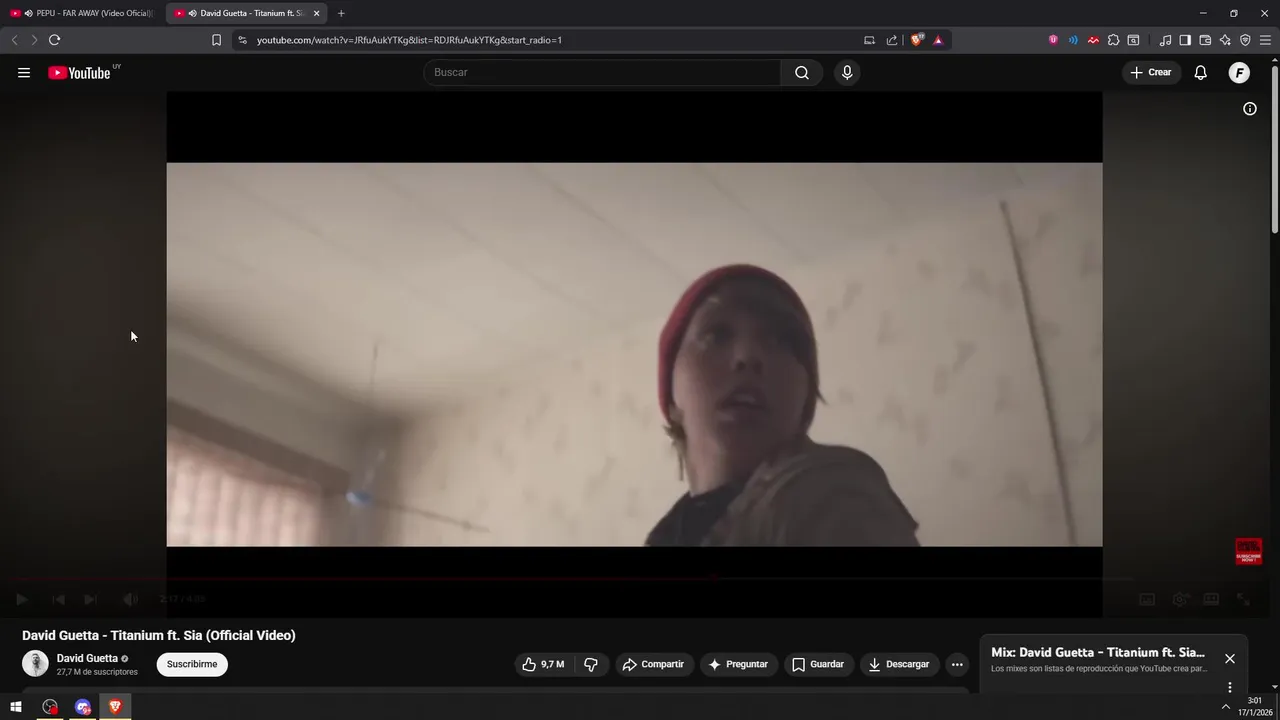Screen dimensions: 1280x720
Task: Start voice search with the microphone
Action: click(x=847, y=72)
